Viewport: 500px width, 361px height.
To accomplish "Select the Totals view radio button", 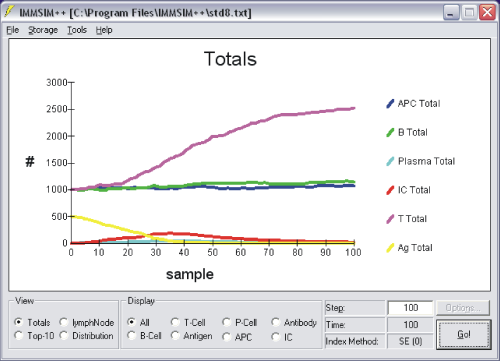I will pos(19,322).
